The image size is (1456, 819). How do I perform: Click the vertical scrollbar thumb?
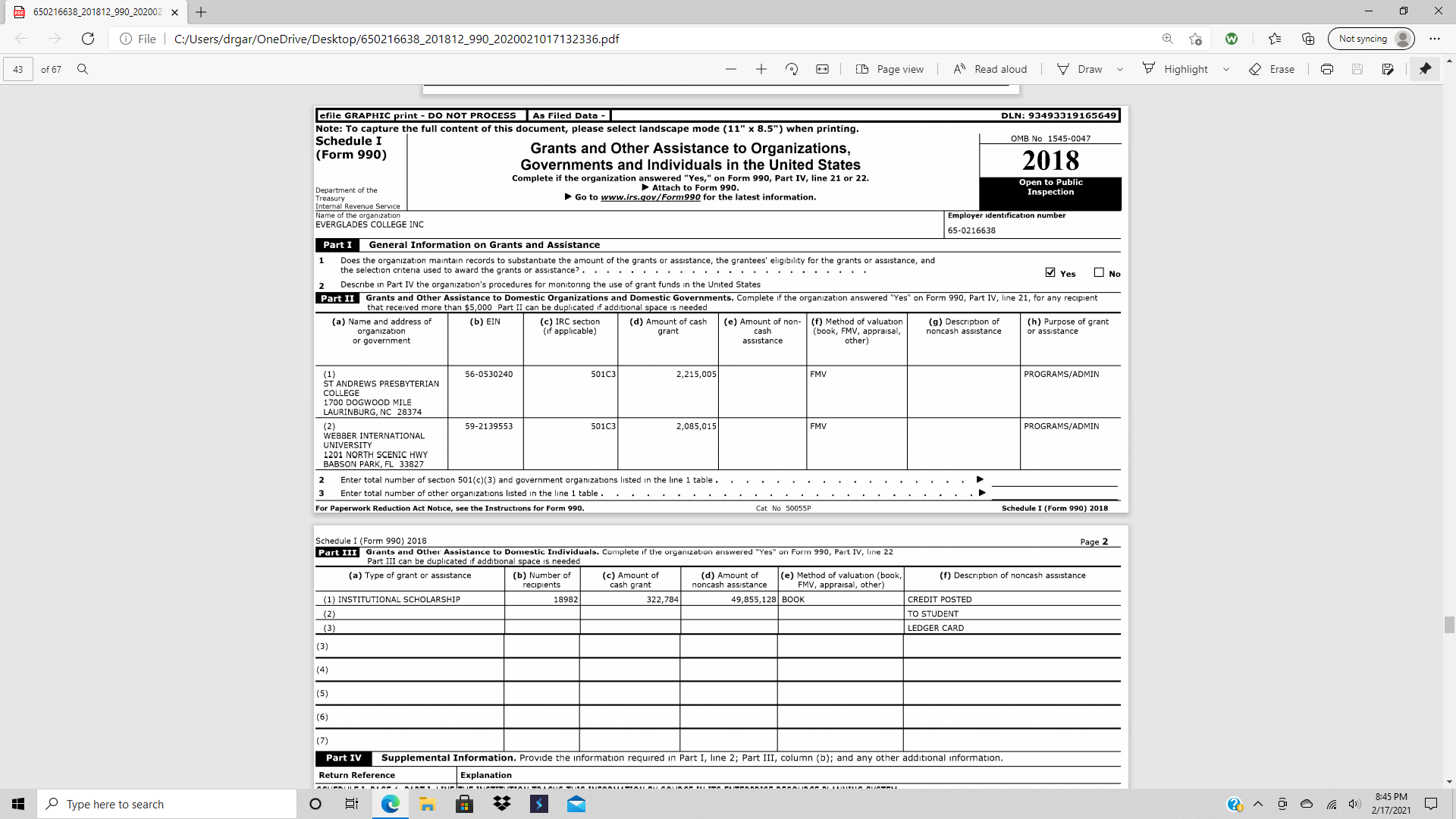[x=1449, y=625]
